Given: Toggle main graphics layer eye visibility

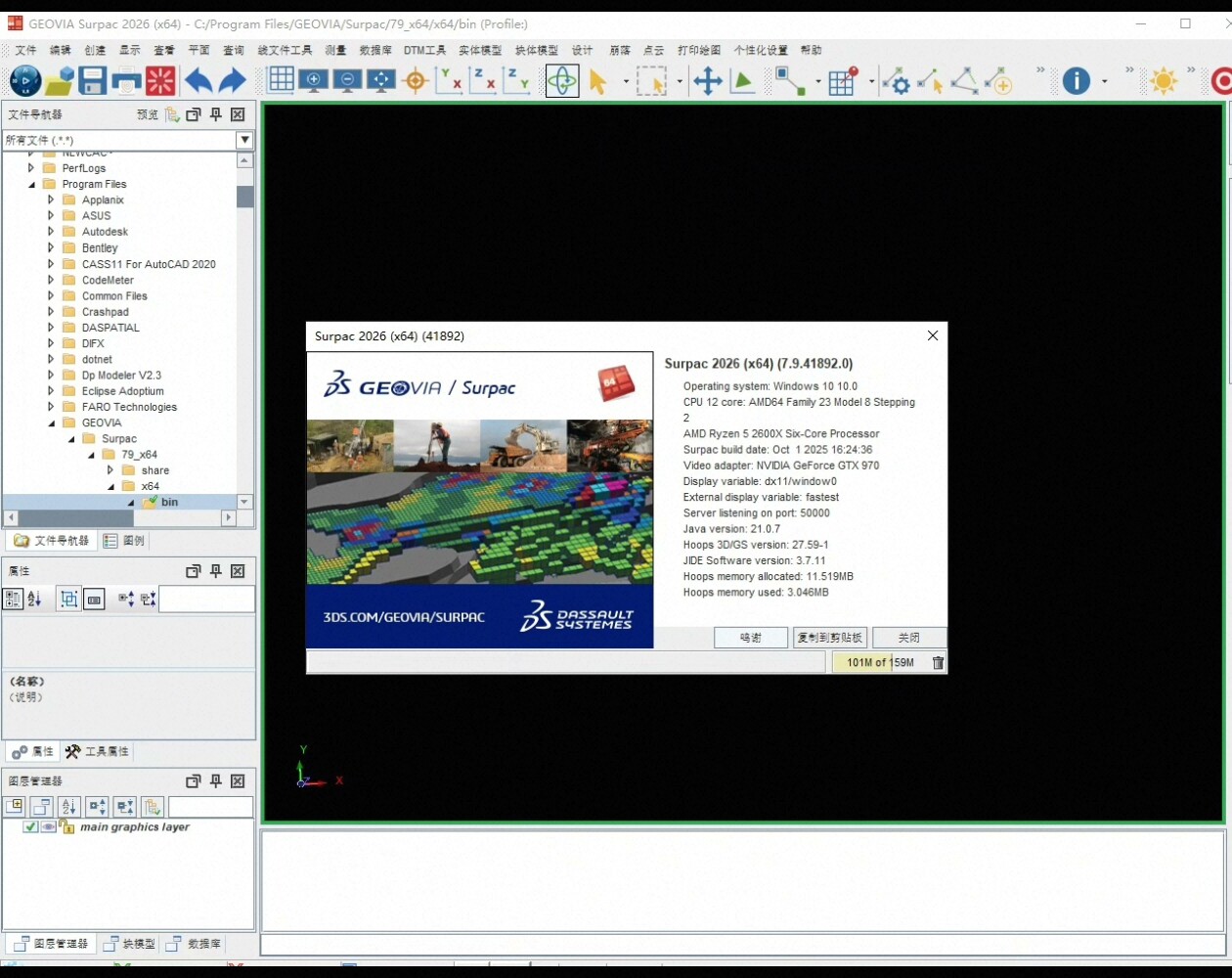Looking at the screenshot, I should tap(48, 827).
